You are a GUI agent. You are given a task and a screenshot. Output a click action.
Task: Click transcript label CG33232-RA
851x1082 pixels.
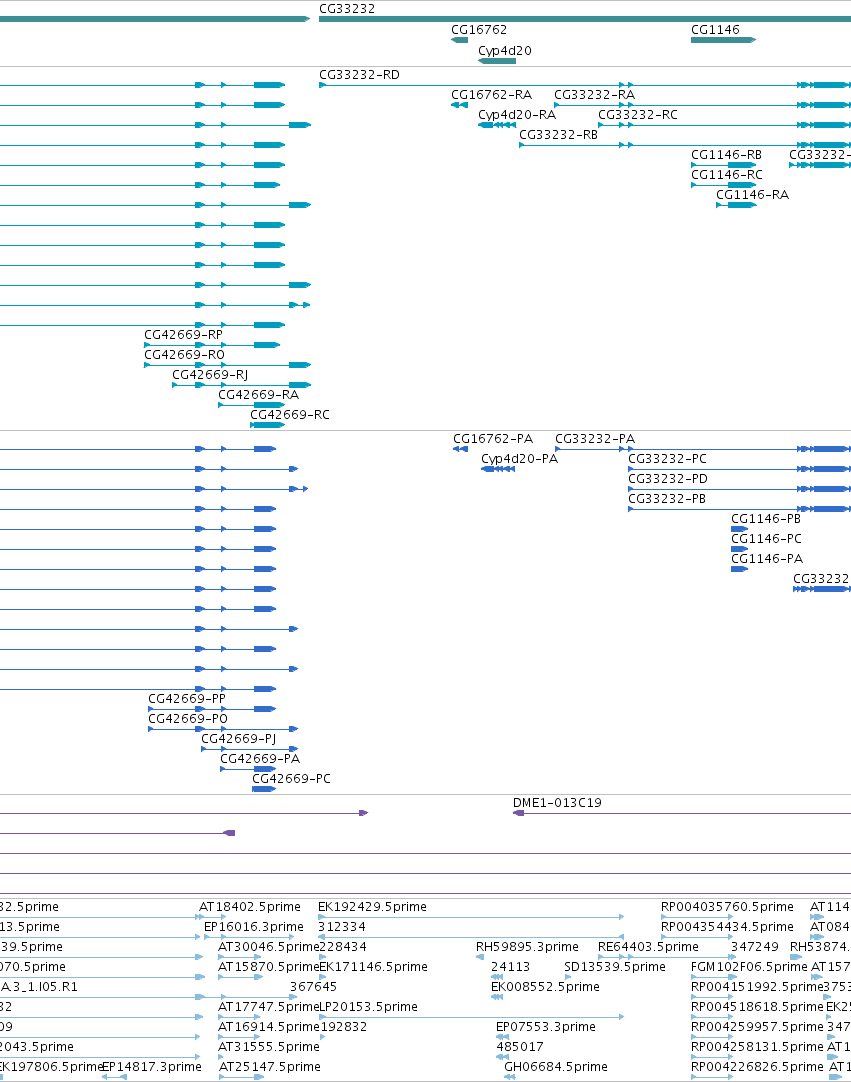[594, 95]
